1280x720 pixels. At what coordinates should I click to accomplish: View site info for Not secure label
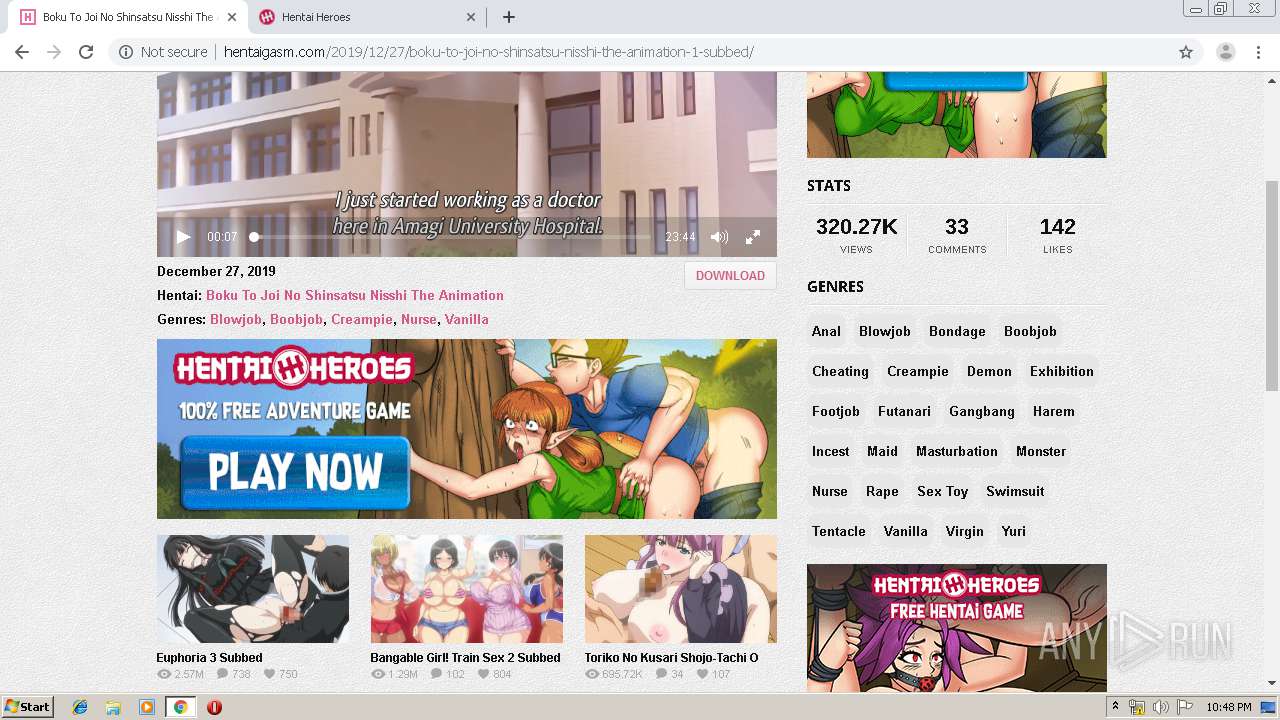[x=163, y=52]
